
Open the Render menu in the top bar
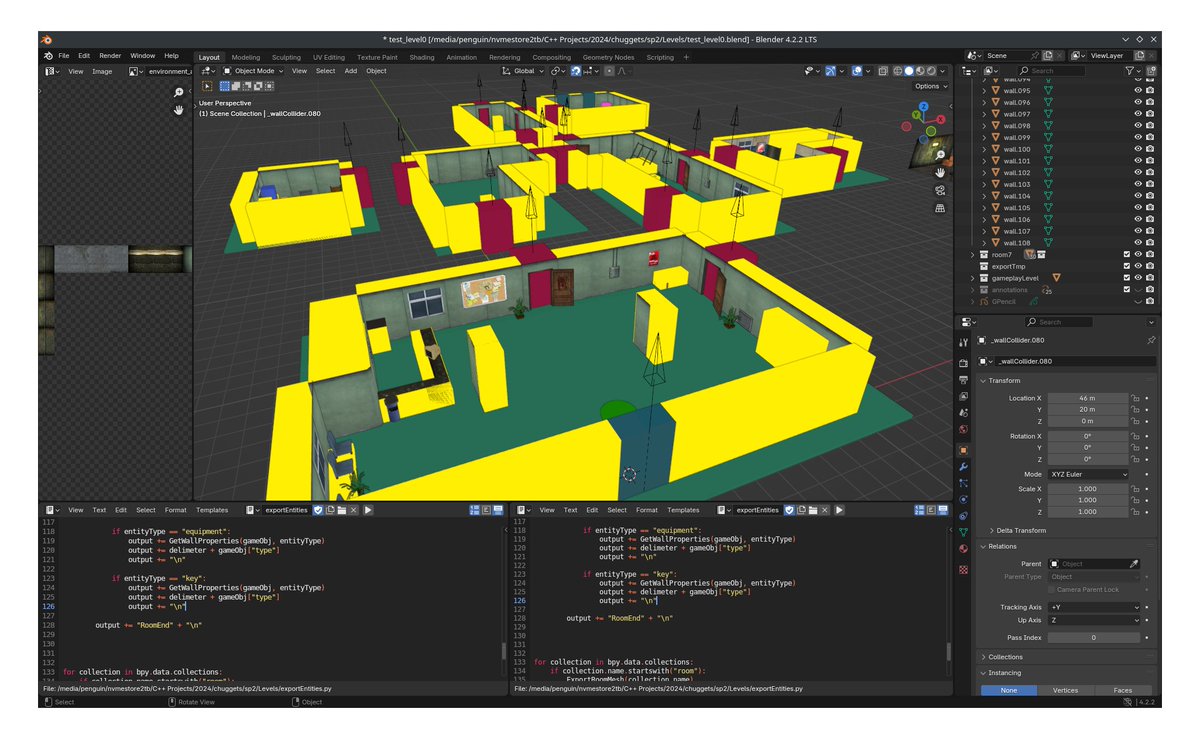click(110, 55)
